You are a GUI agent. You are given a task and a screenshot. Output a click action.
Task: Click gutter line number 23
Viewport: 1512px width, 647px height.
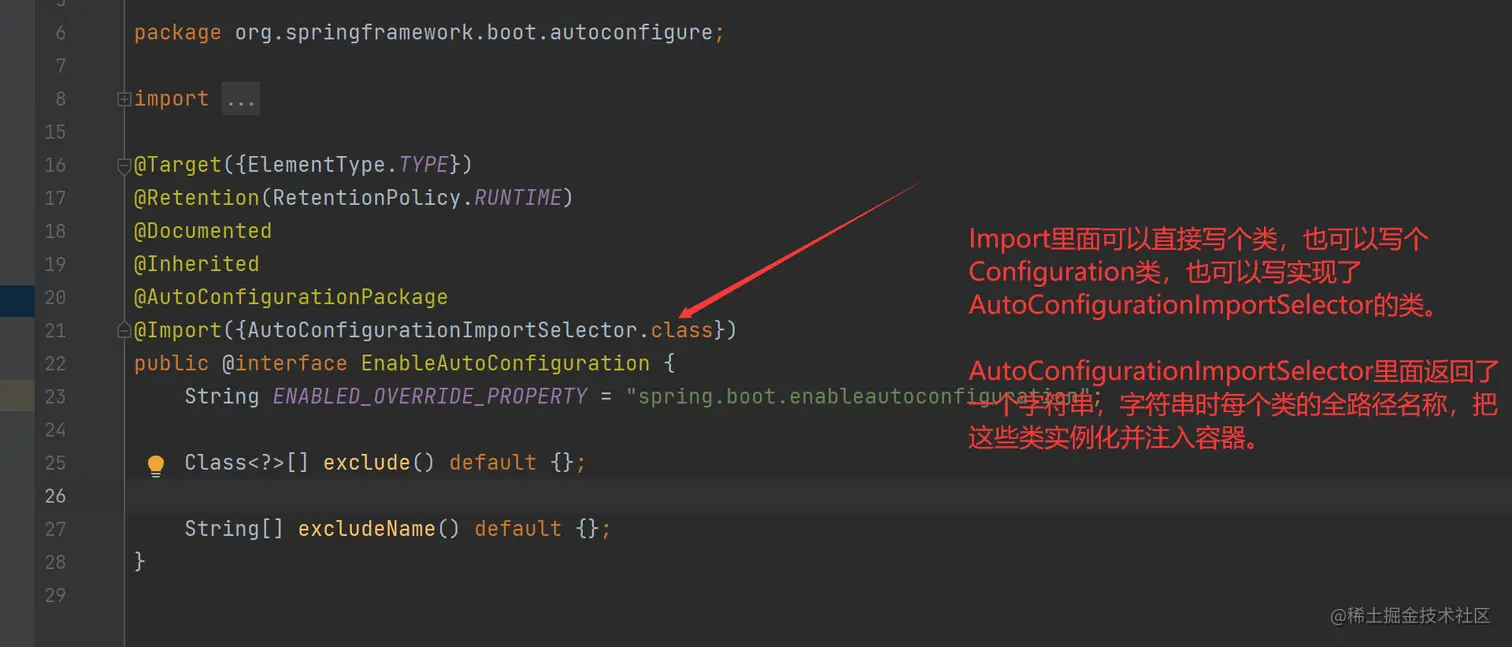pyautogui.click(x=55, y=396)
